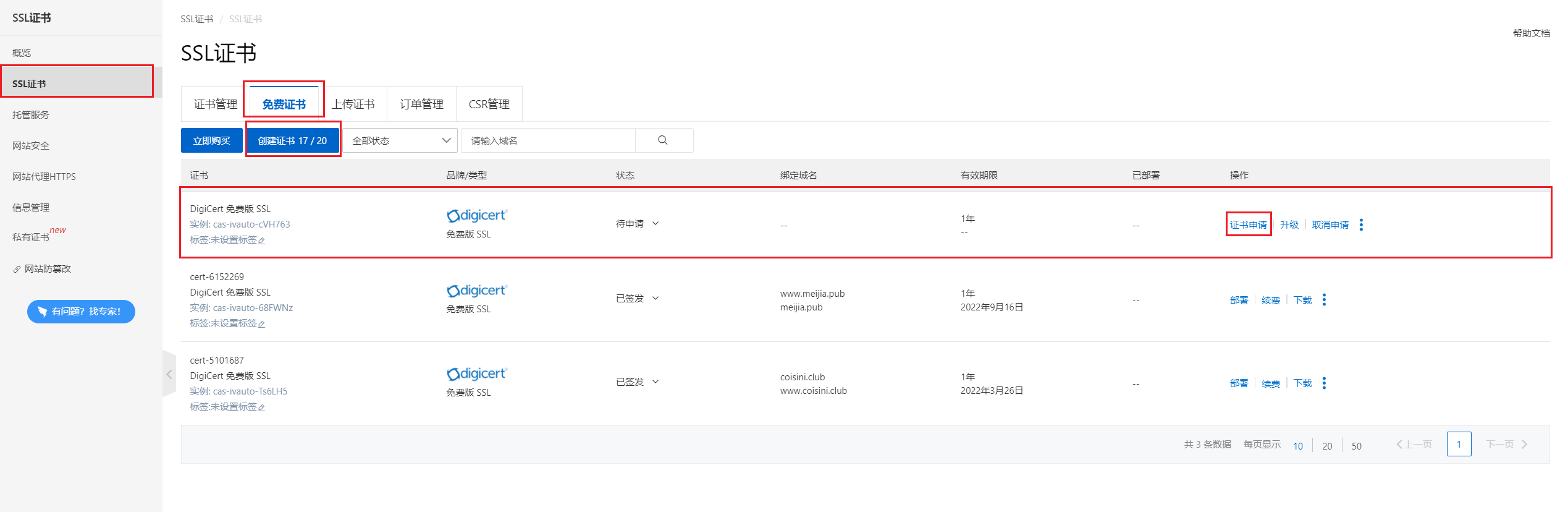Collapse the left sidebar with arrow handle

tap(169, 374)
